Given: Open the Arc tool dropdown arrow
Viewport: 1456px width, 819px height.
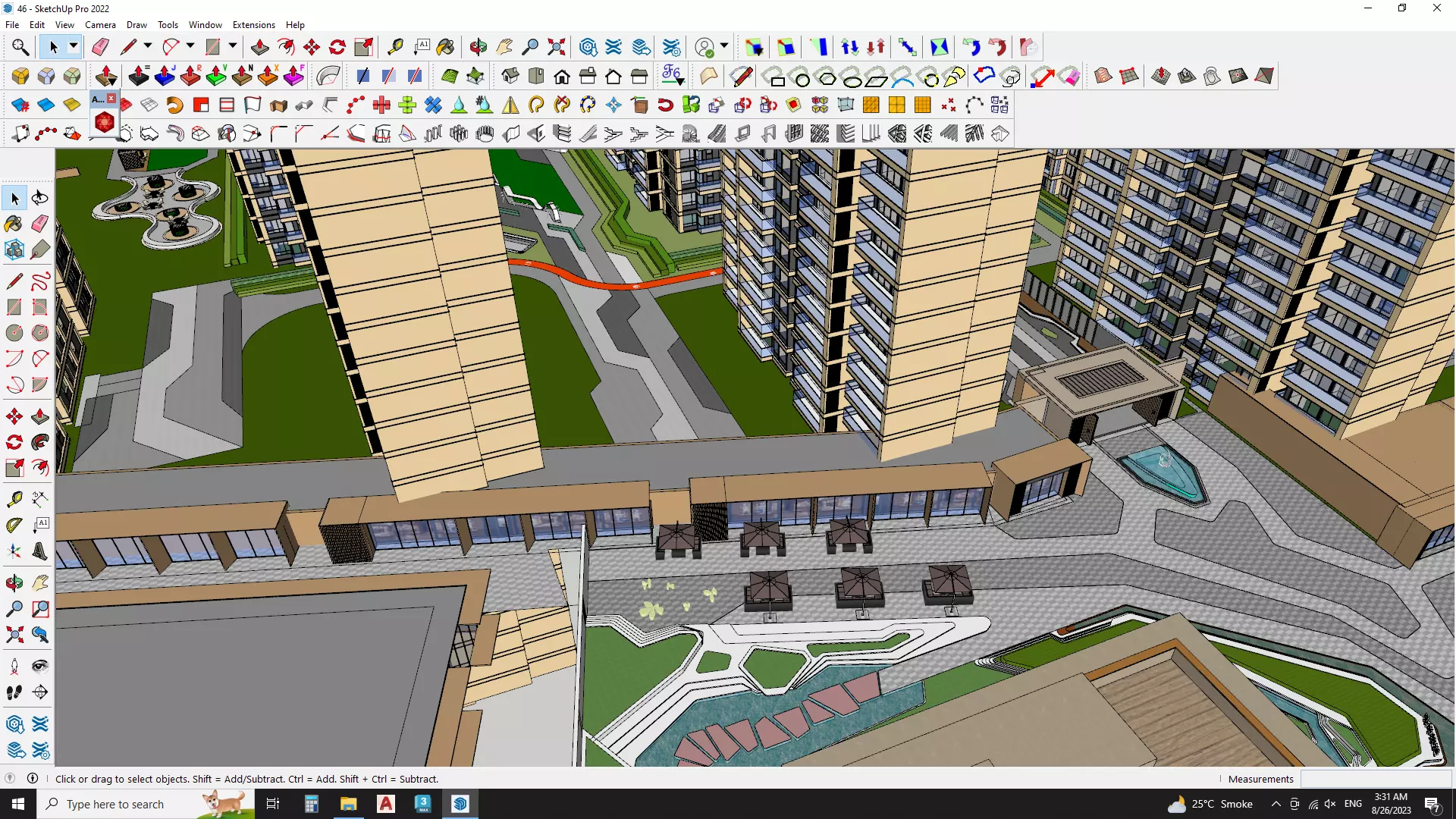Looking at the screenshot, I should click(x=190, y=47).
